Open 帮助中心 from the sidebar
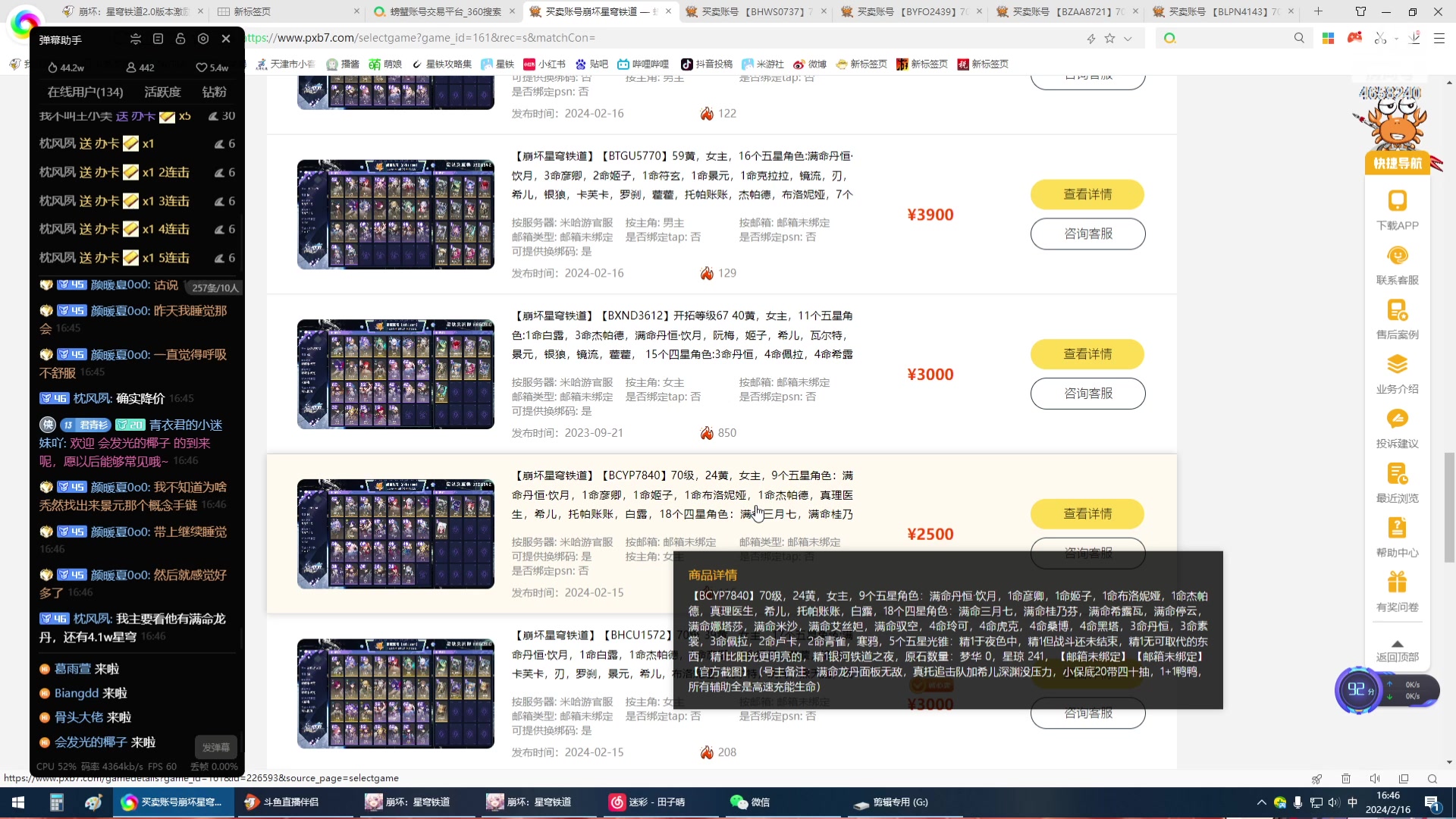Screen dimensions: 1456x819 click(x=1398, y=539)
